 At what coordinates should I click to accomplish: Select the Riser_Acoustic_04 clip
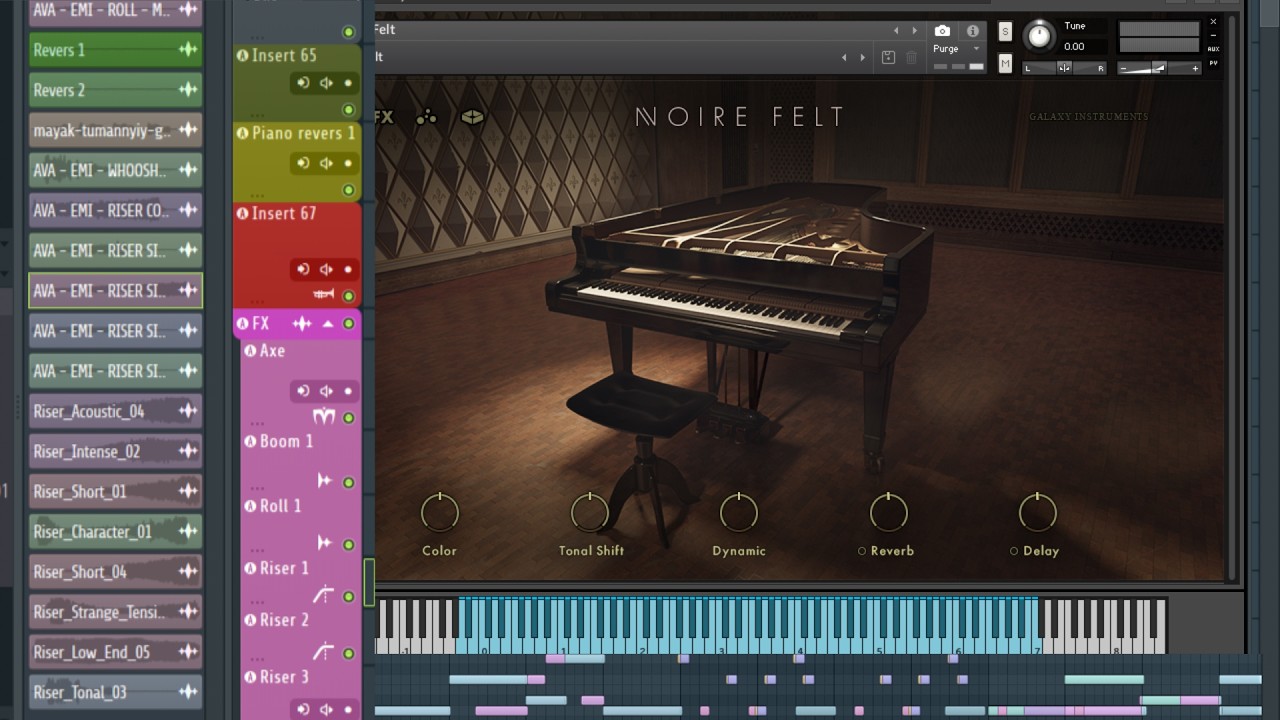point(115,411)
